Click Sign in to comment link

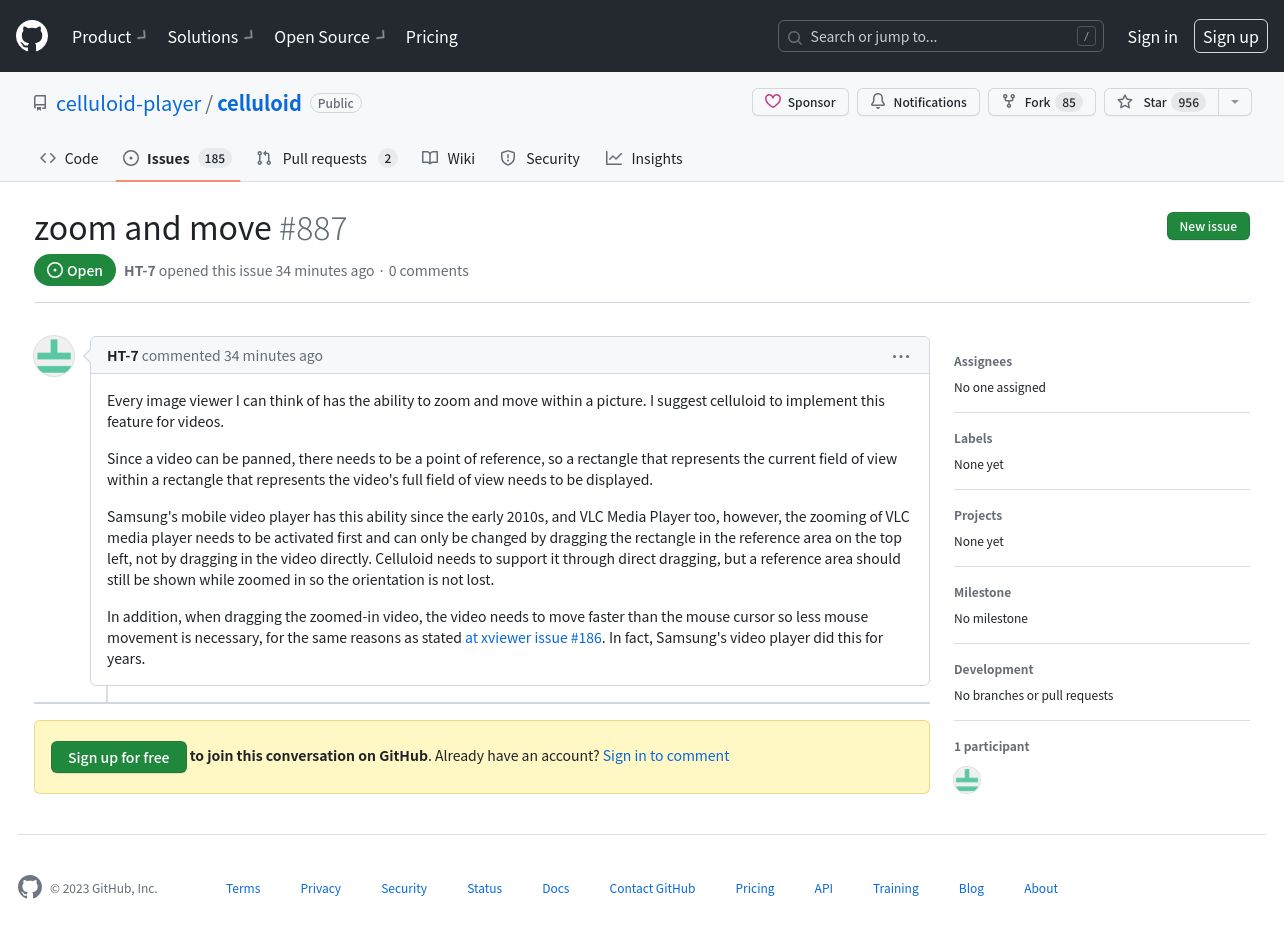point(666,755)
